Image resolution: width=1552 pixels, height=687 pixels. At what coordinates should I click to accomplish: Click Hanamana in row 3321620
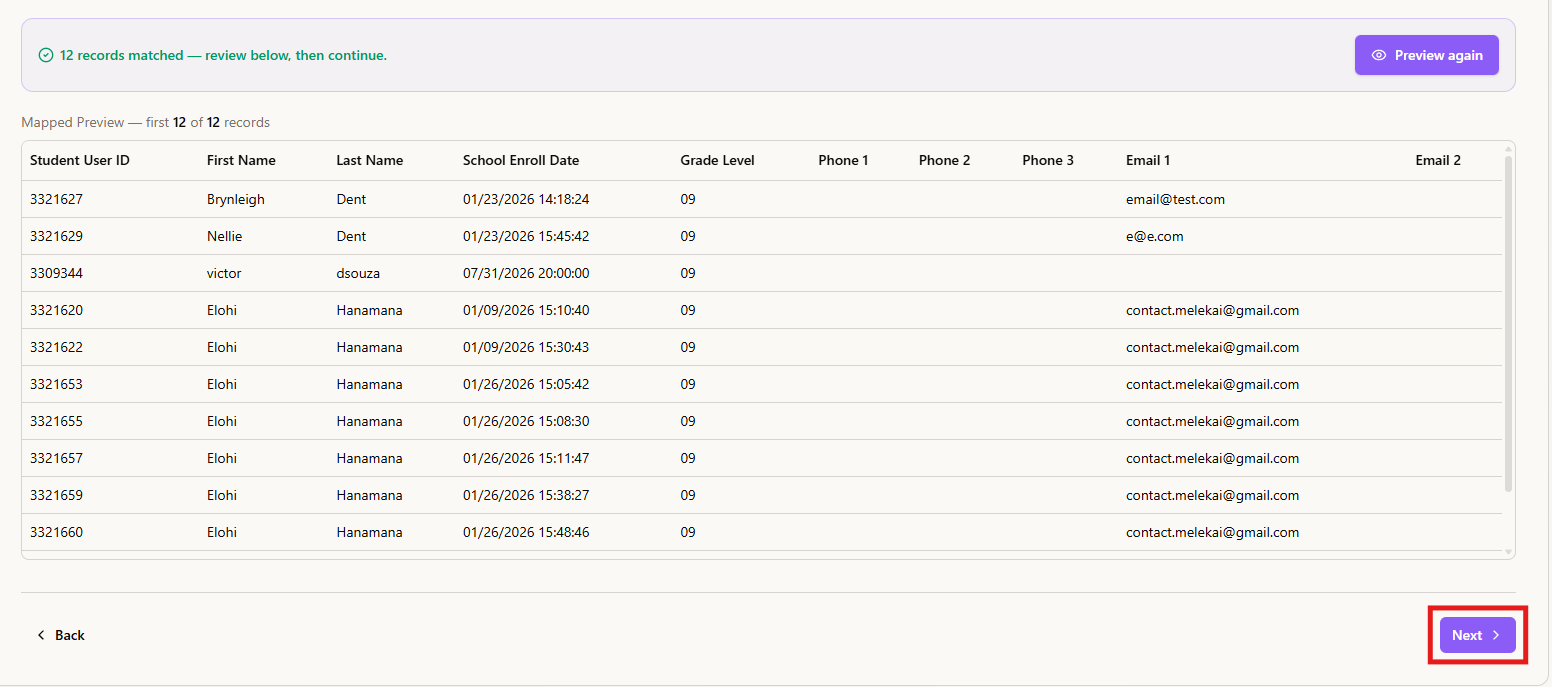(369, 310)
